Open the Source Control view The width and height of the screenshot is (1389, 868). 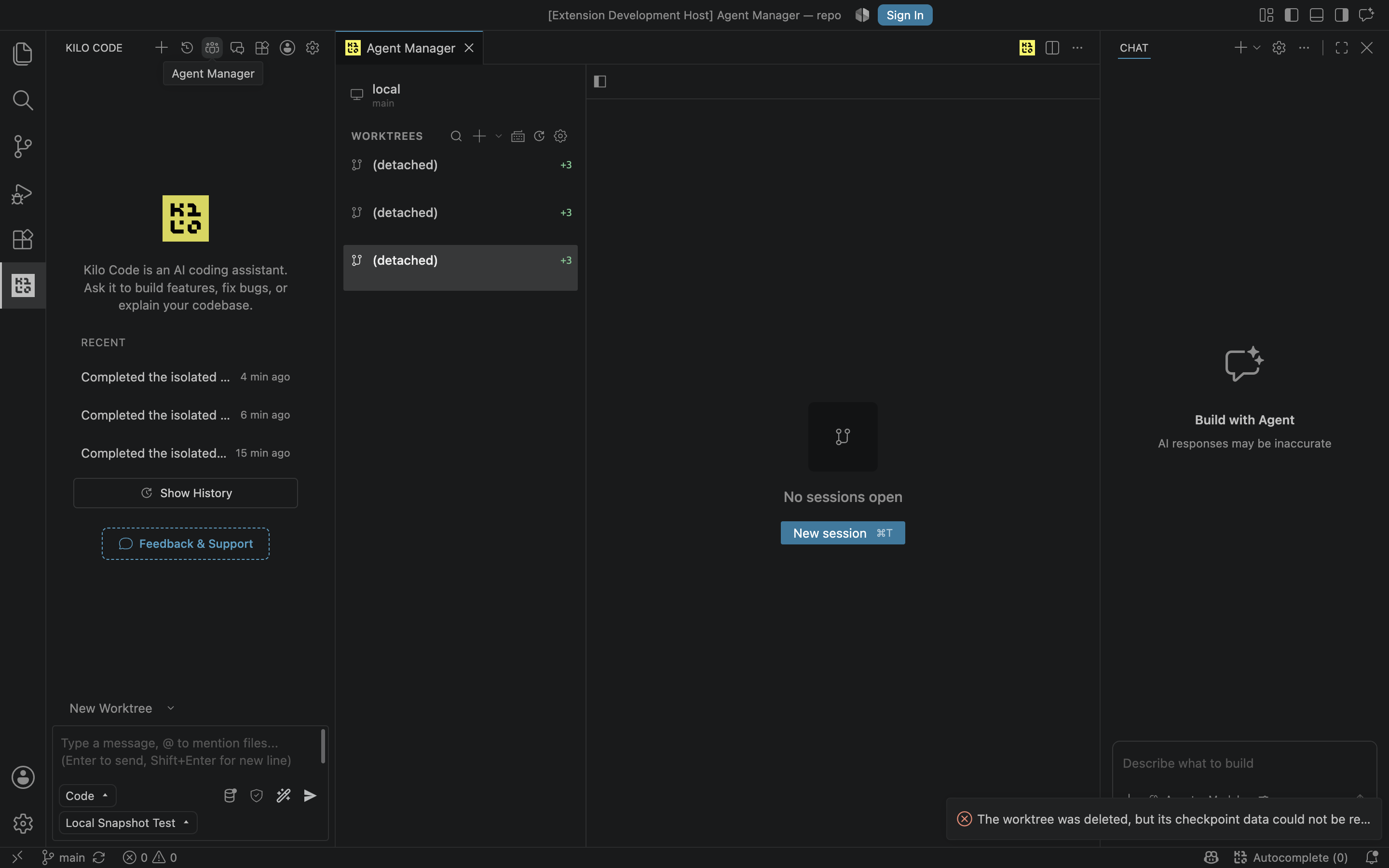coord(22,147)
